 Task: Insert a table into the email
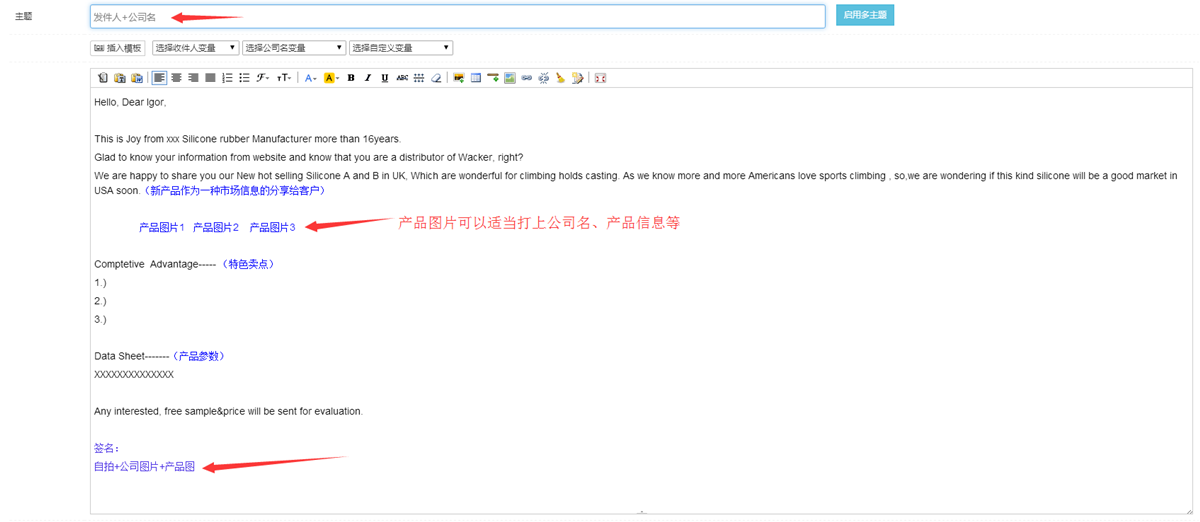(x=476, y=78)
